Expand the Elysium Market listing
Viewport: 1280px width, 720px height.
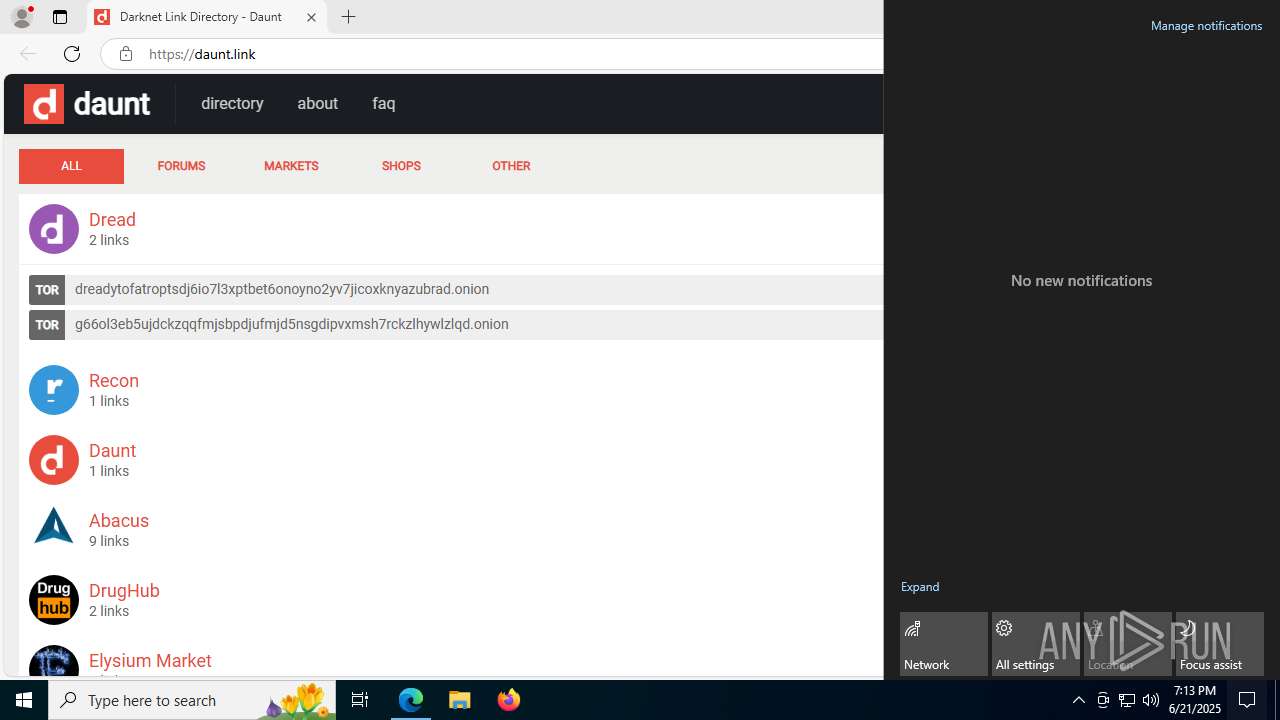(150, 661)
